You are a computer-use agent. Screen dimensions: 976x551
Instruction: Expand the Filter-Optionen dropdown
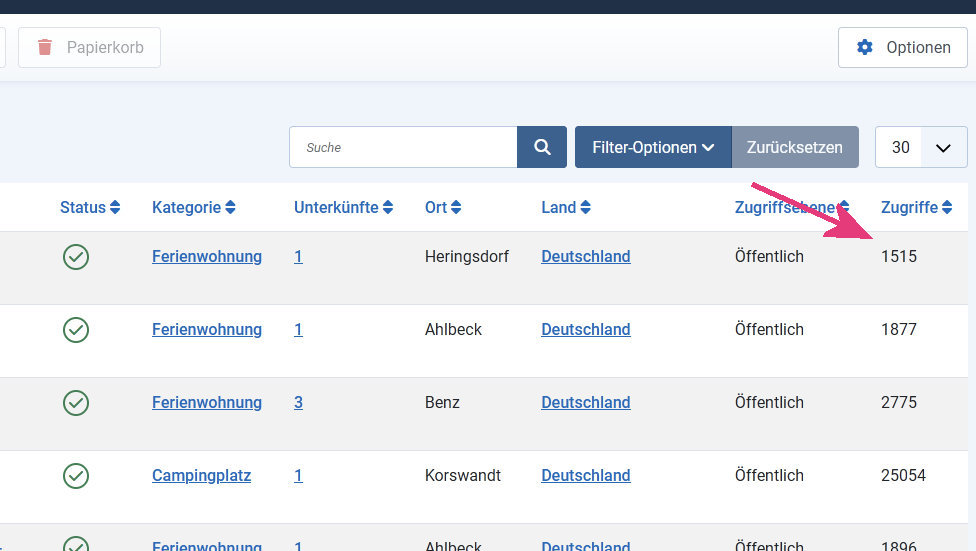point(653,147)
